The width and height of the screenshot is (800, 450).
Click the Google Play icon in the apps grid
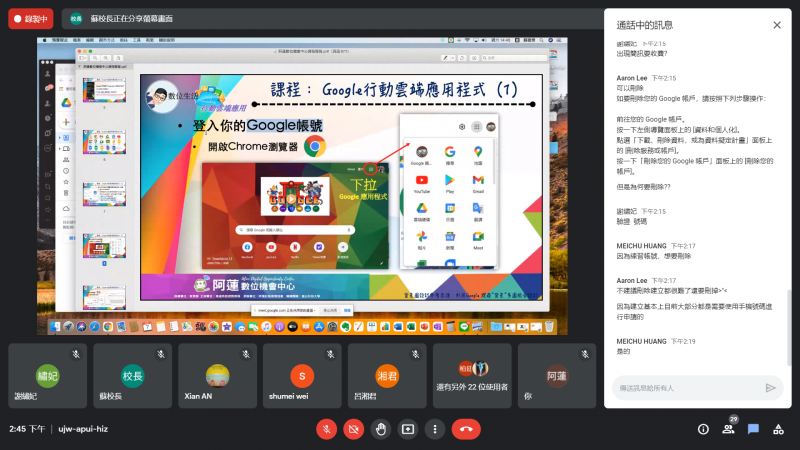pos(449,180)
